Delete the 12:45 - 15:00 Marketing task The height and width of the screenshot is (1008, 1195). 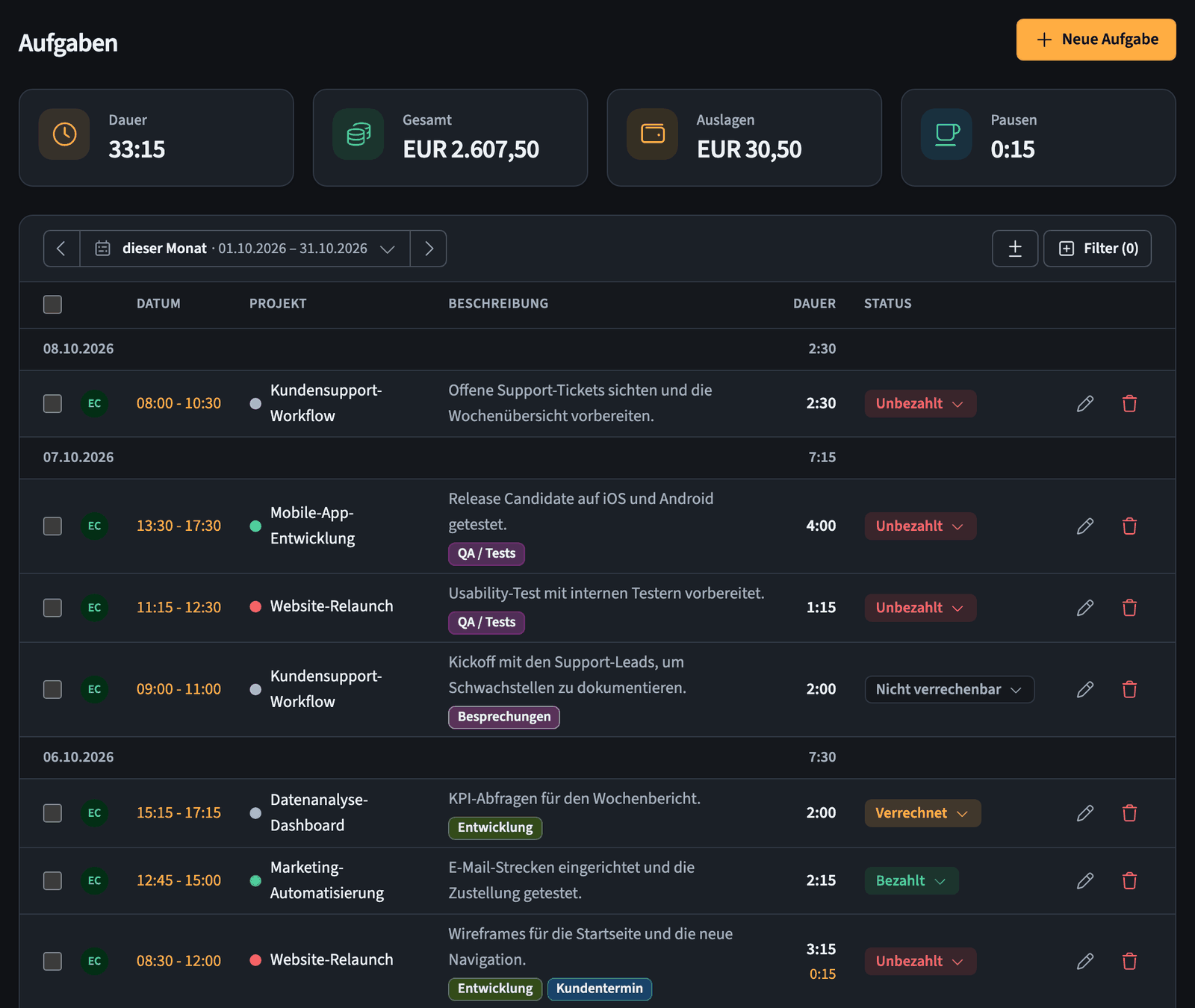1129,881
